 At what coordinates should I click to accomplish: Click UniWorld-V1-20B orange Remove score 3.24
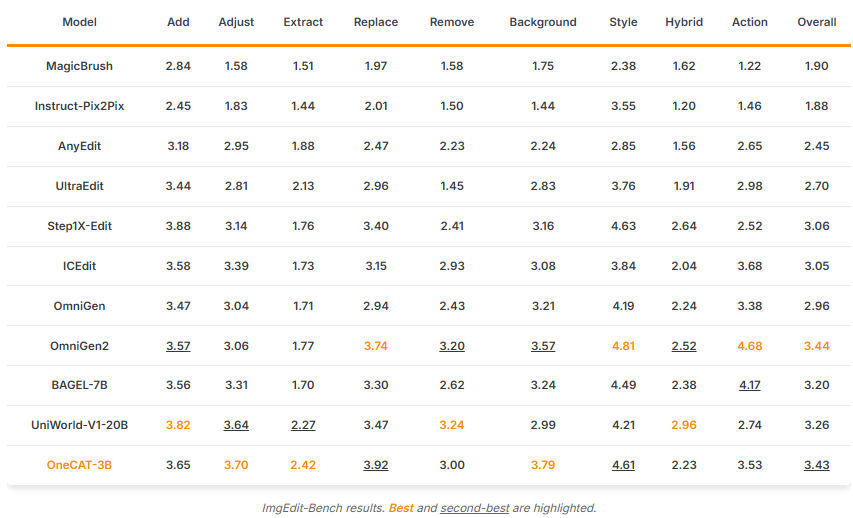pyautogui.click(x=452, y=425)
